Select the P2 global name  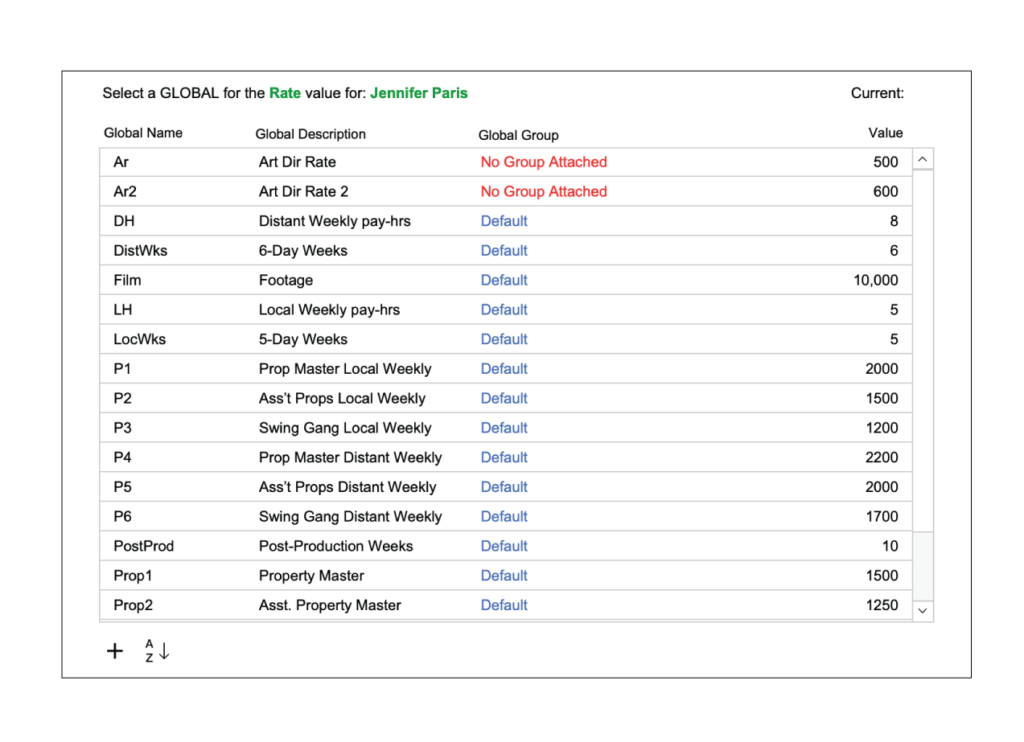click(122, 398)
